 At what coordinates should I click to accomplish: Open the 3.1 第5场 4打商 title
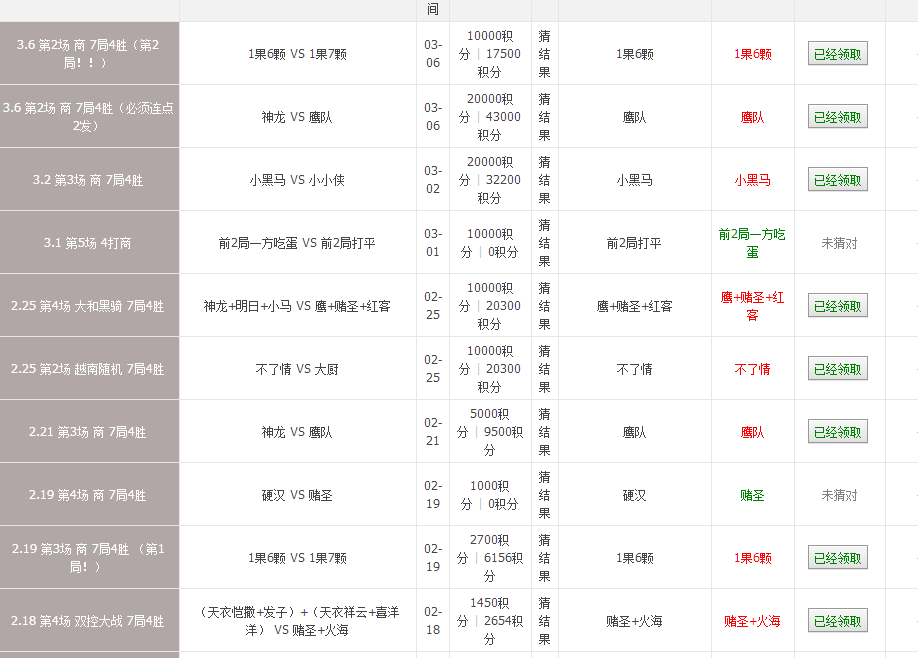point(88,243)
